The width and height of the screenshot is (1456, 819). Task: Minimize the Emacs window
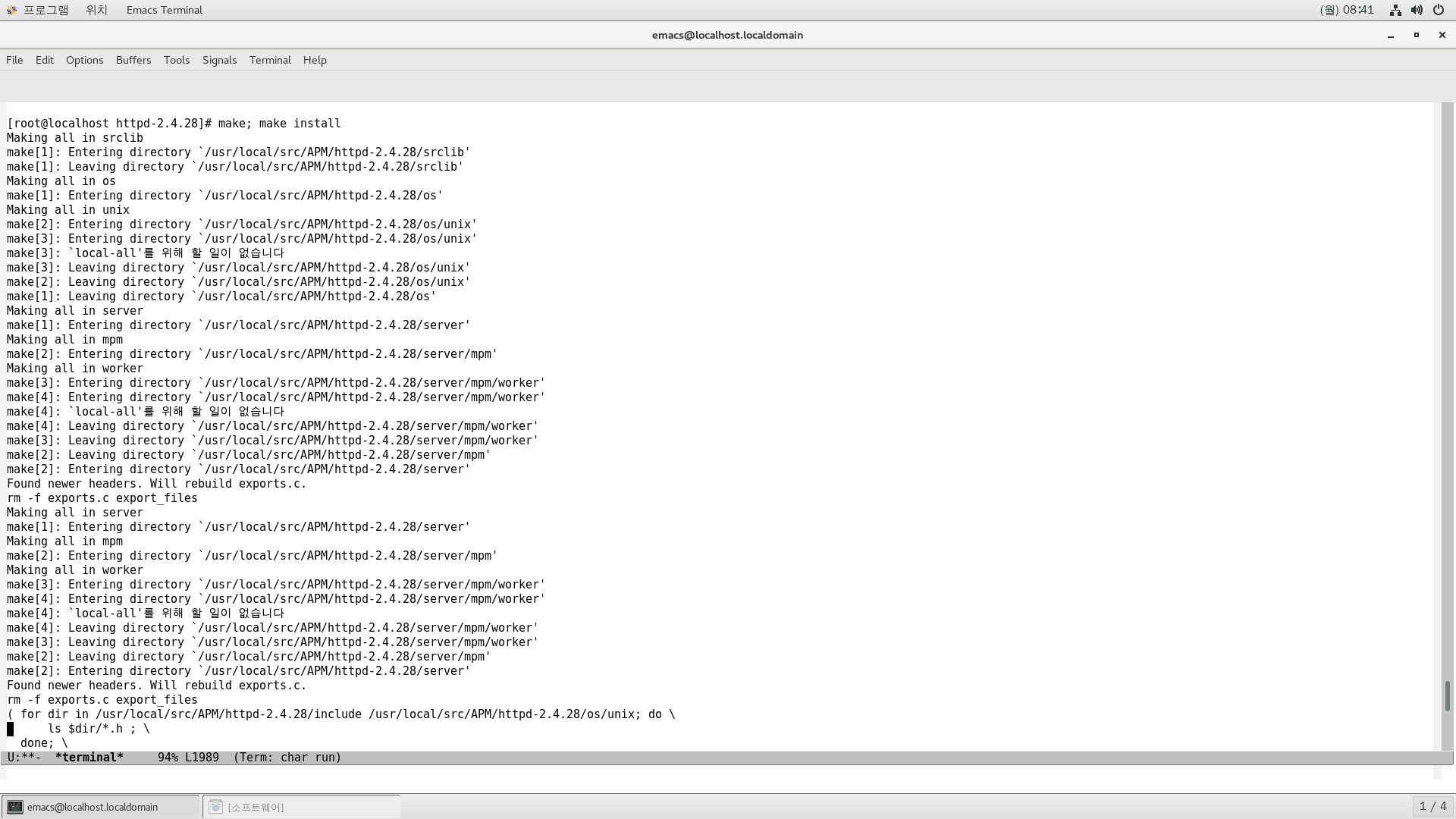[x=1391, y=35]
